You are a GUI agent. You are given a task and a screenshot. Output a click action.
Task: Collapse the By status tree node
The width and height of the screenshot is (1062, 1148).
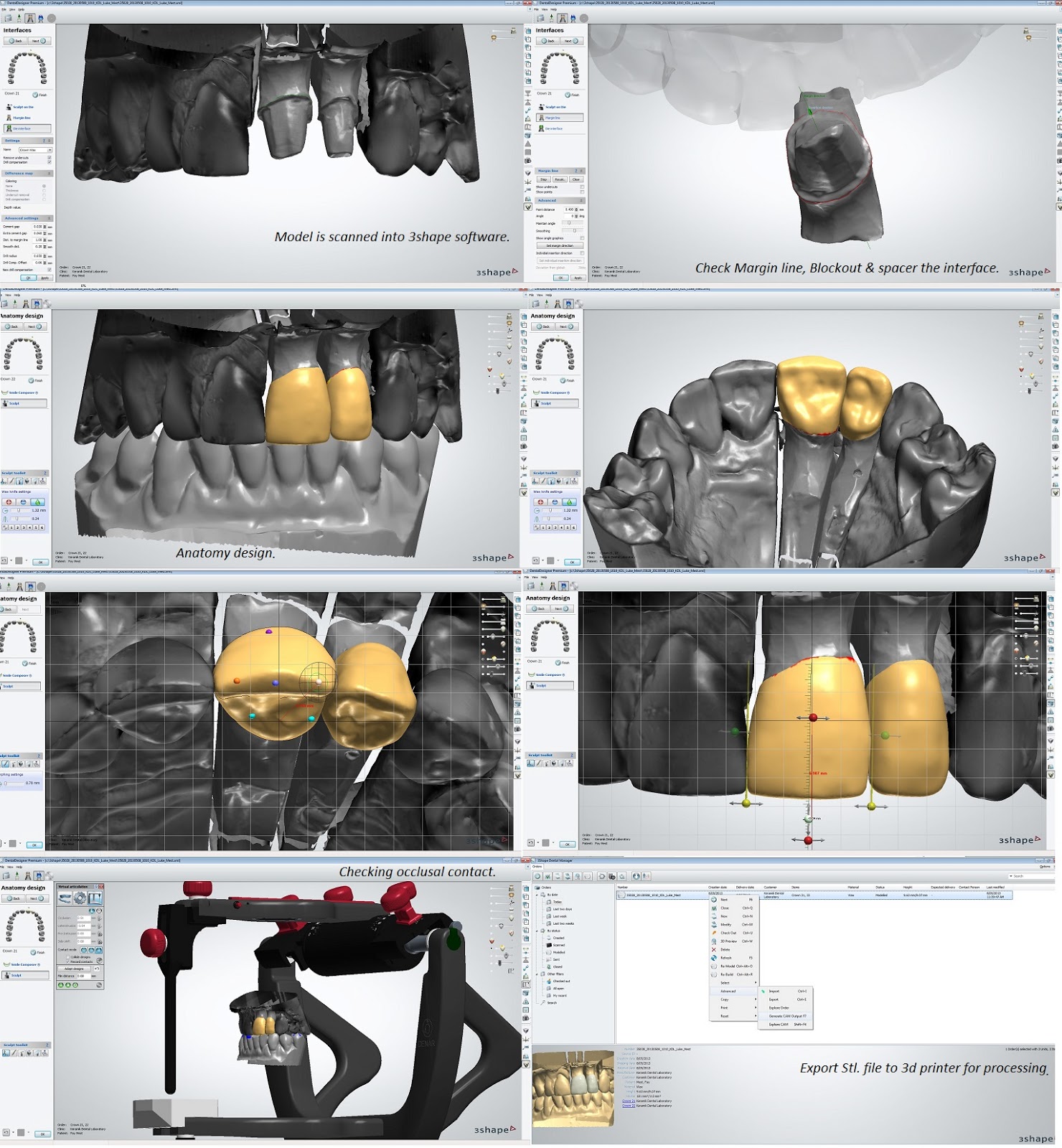[x=537, y=931]
